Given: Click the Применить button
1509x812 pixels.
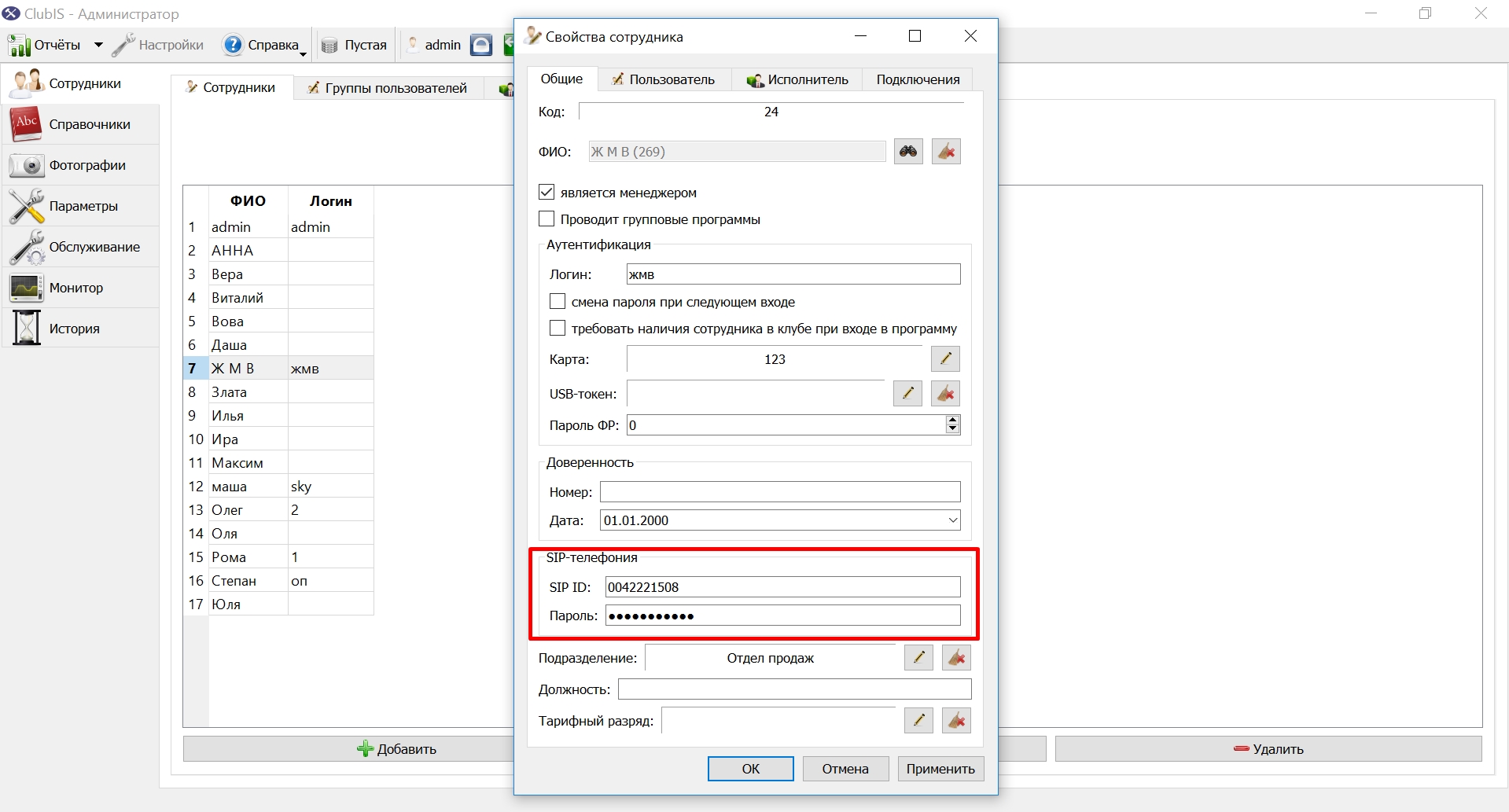Looking at the screenshot, I should coord(940,769).
